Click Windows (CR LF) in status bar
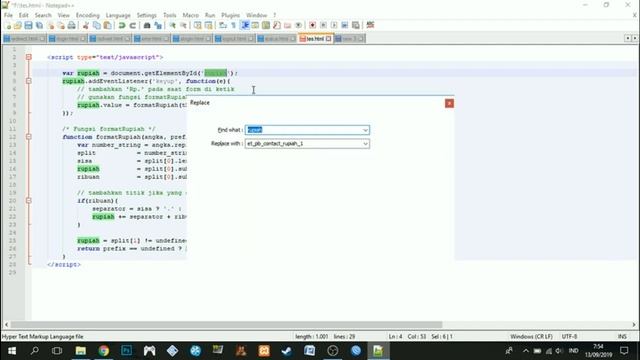This screenshot has width=640, height=360. pos(531,337)
